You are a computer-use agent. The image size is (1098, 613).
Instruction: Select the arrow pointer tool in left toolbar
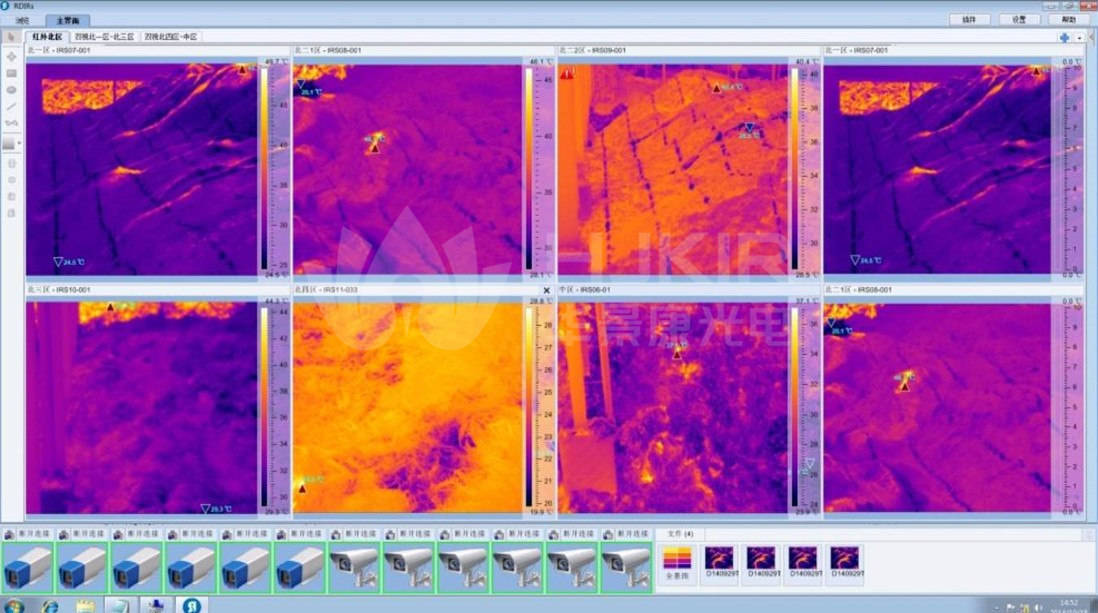[11, 37]
